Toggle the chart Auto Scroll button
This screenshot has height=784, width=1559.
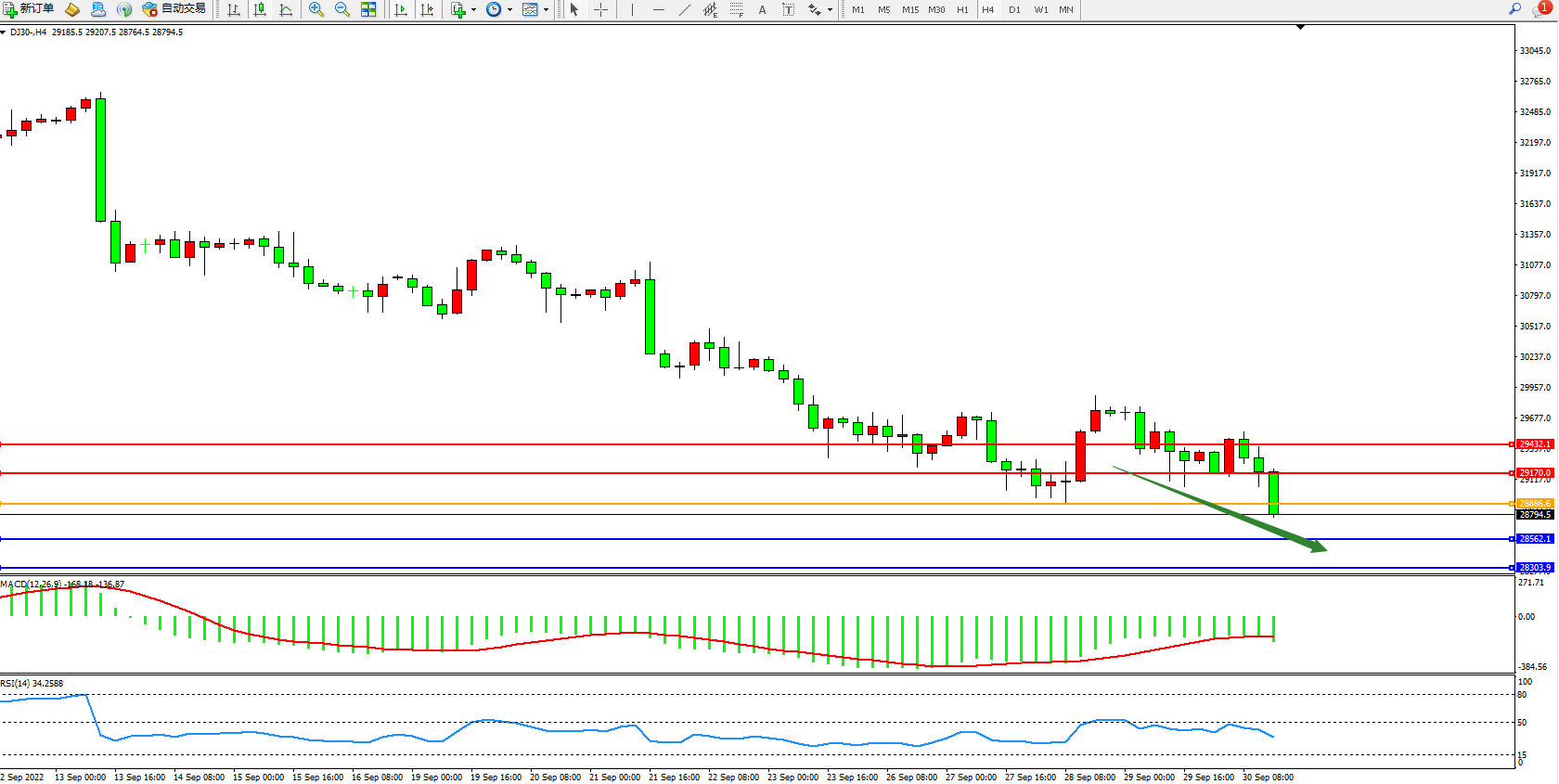(401, 9)
